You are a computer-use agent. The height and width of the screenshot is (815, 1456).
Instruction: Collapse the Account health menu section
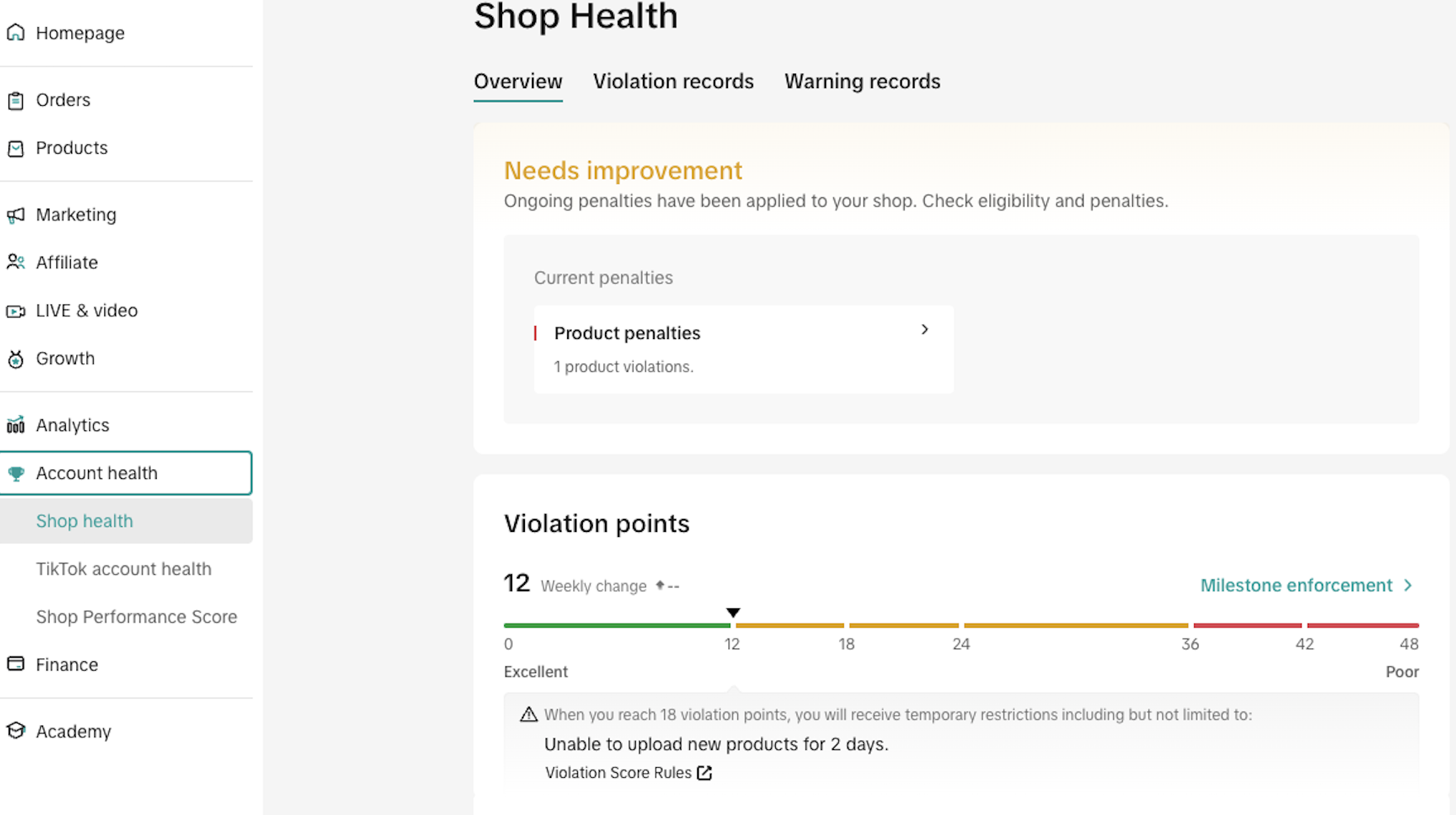(x=126, y=473)
